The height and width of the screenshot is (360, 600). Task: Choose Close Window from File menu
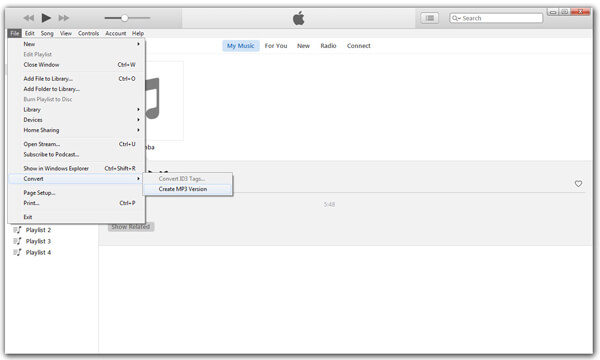(77, 65)
